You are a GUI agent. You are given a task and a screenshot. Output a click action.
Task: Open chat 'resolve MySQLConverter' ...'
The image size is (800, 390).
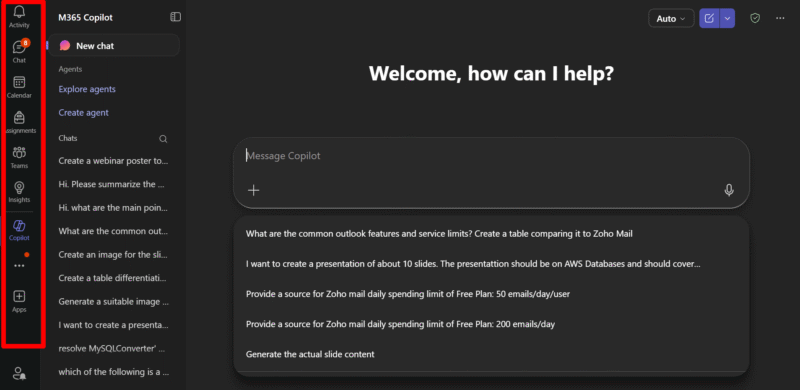pyautogui.click(x=113, y=349)
